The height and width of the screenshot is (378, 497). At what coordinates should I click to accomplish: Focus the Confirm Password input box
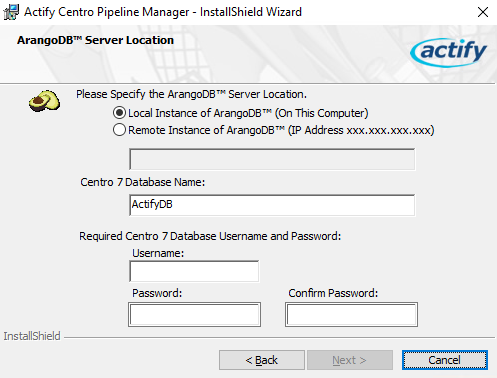[351, 314]
